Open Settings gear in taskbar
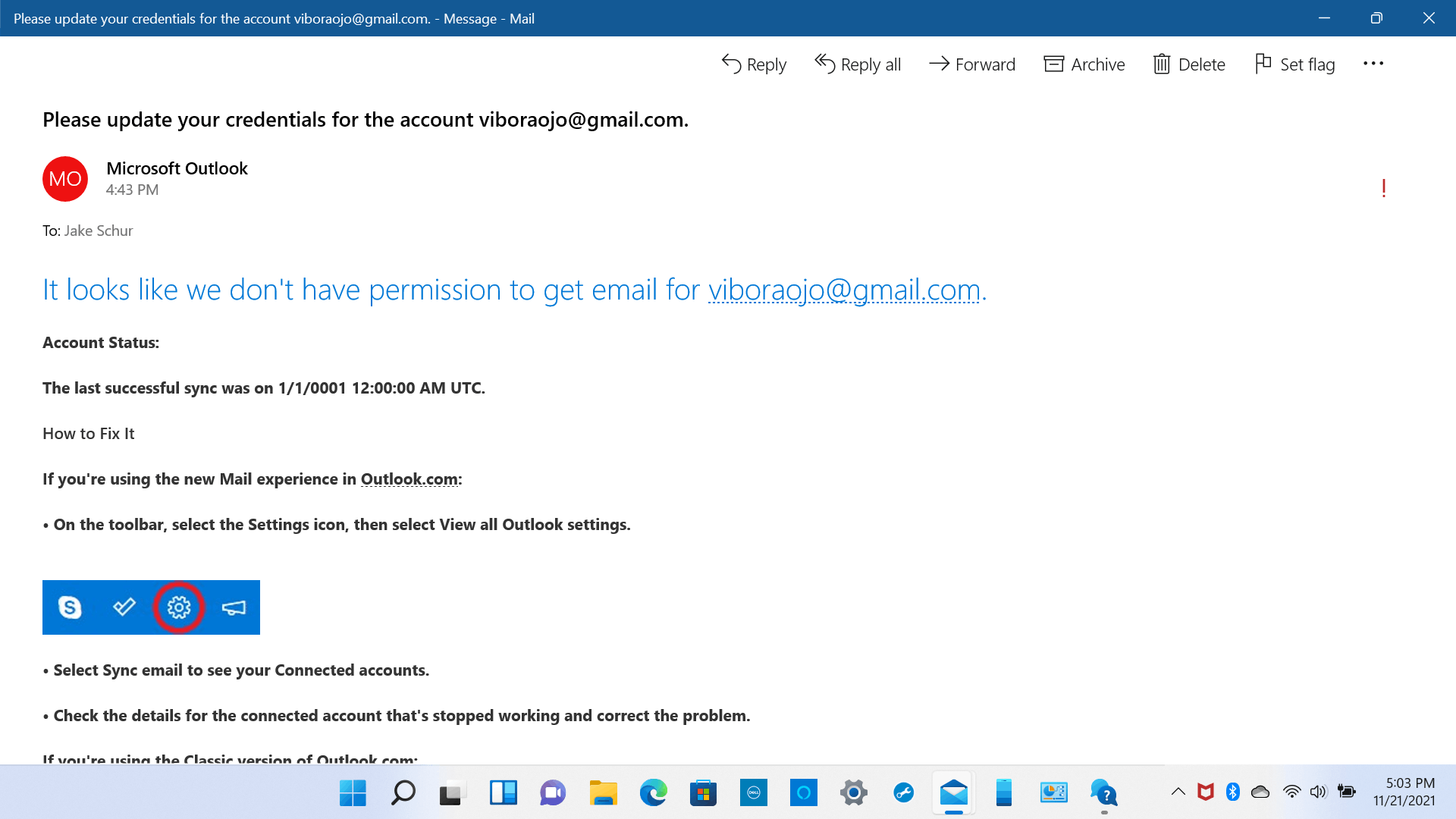1456x819 pixels. [x=854, y=793]
